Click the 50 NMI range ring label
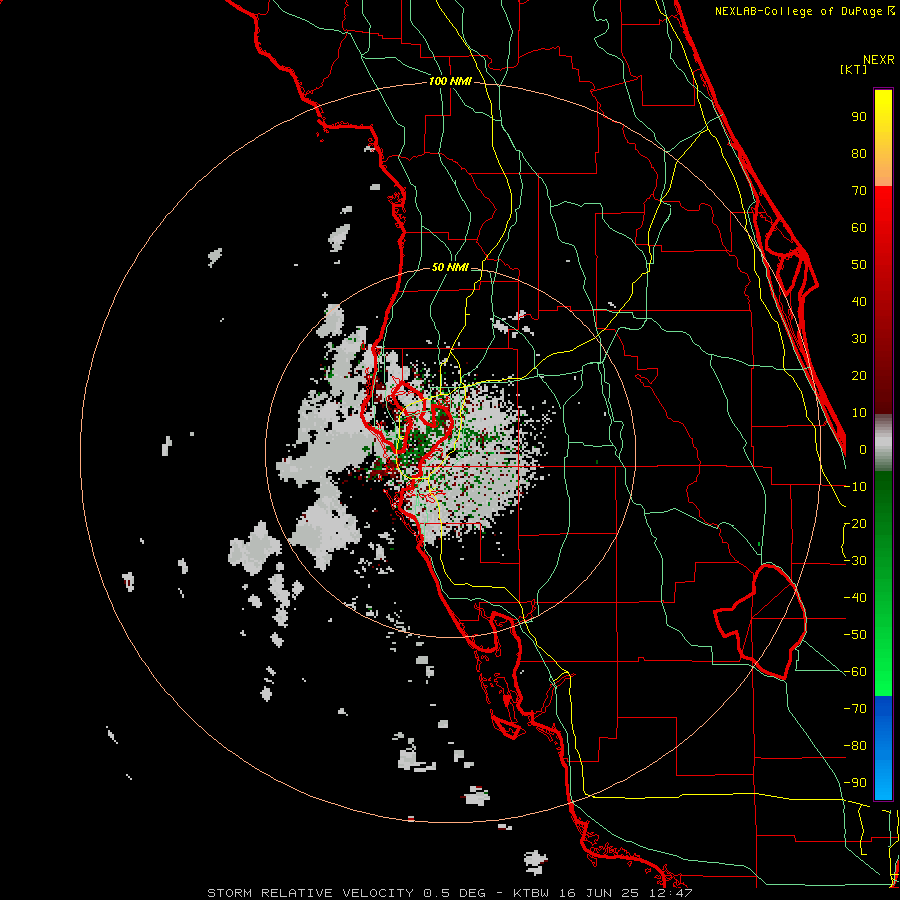Image resolution: width=900 pixels, height=900 pixels. point(450,267)
